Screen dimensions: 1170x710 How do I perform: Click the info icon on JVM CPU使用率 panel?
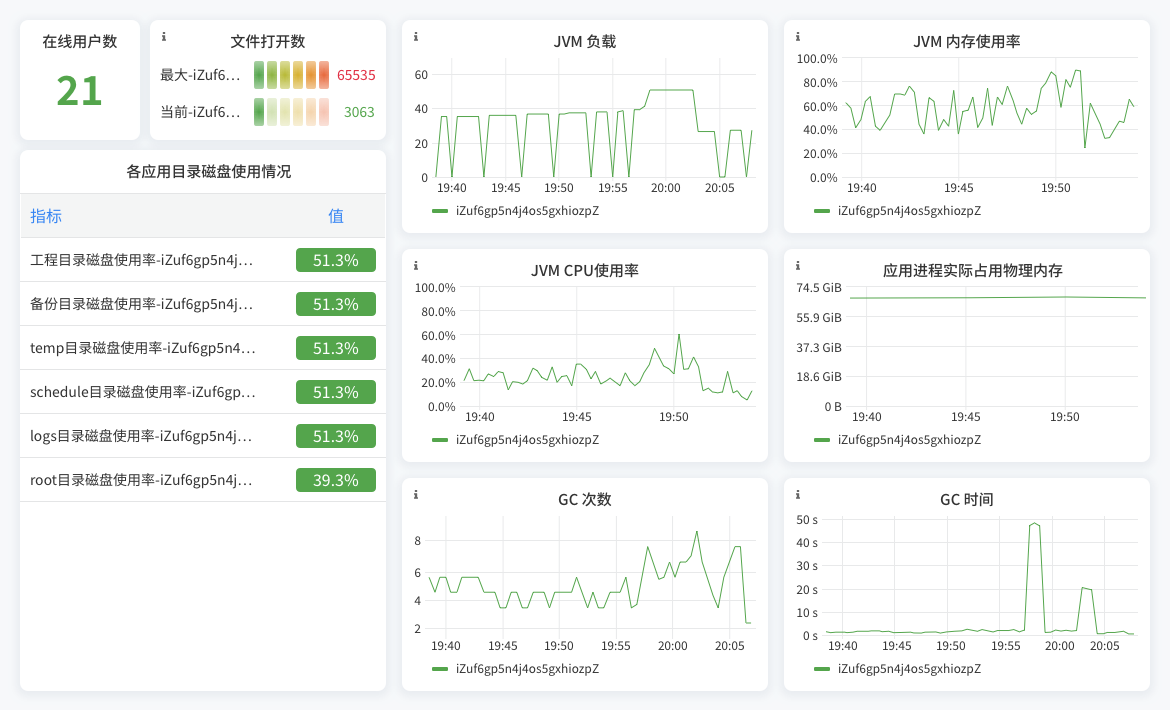tap(414, 266)
